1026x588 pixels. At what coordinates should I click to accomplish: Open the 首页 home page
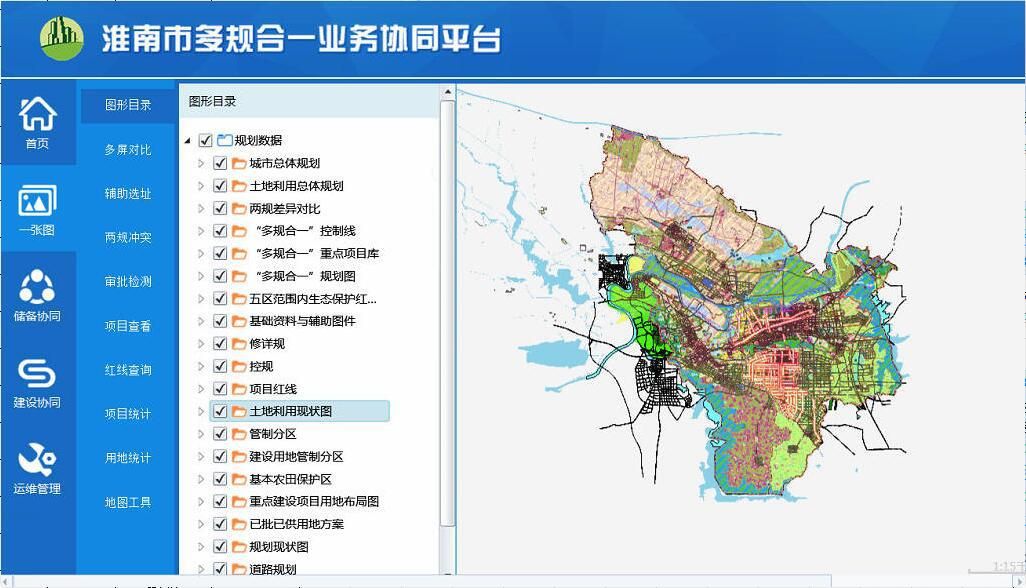[x=38, y=120]
